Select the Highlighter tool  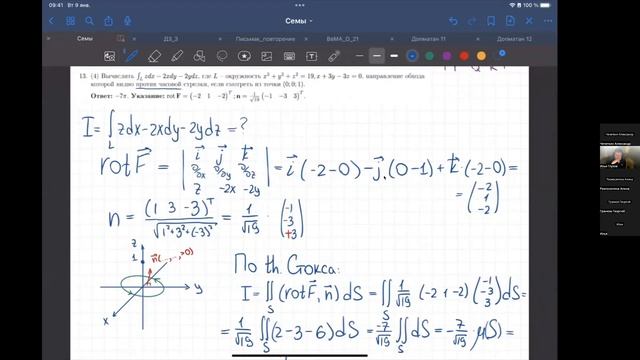click(x=177, y=56)
